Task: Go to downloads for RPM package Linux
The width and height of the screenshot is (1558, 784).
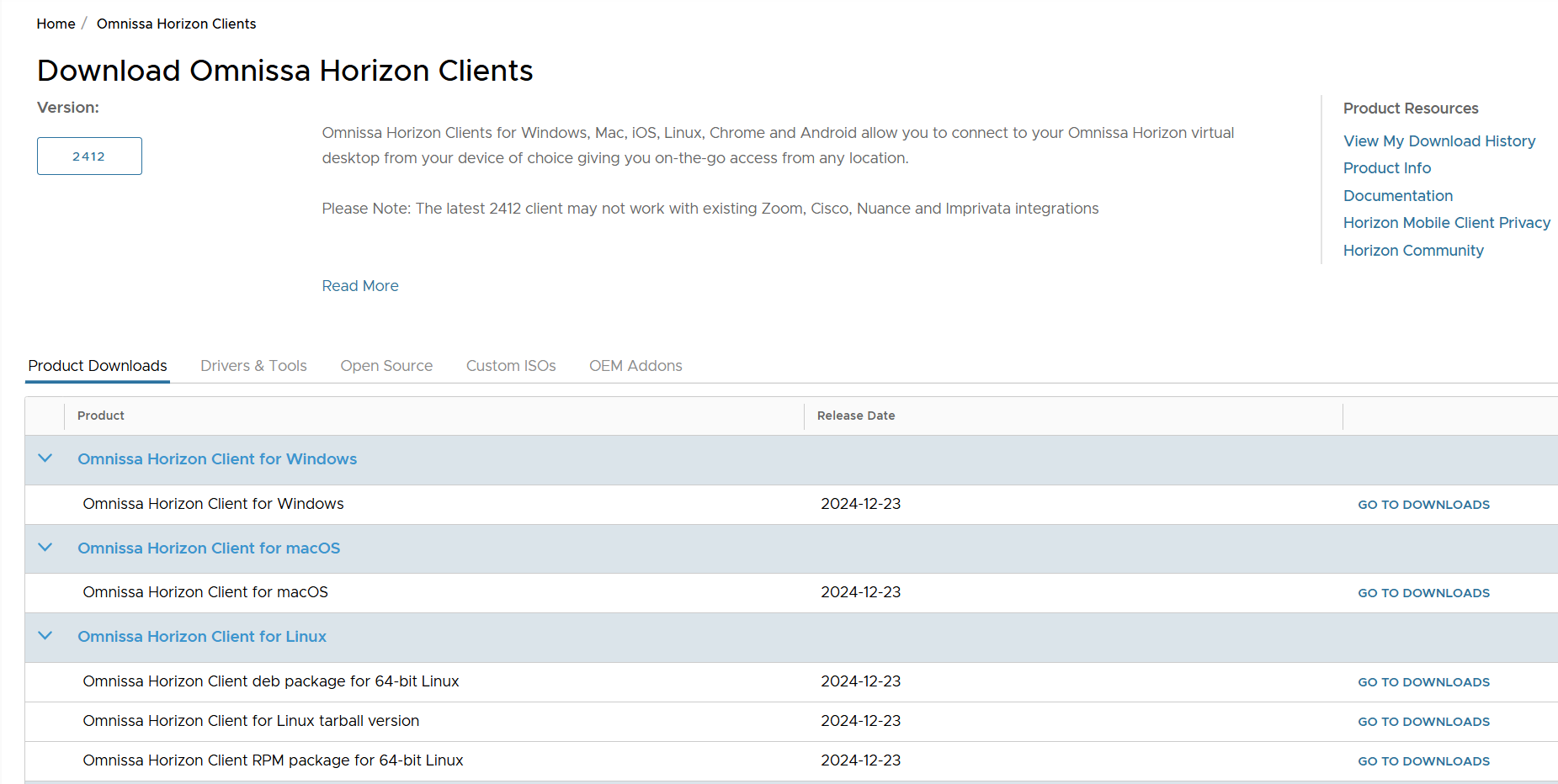Action: 1423,761
